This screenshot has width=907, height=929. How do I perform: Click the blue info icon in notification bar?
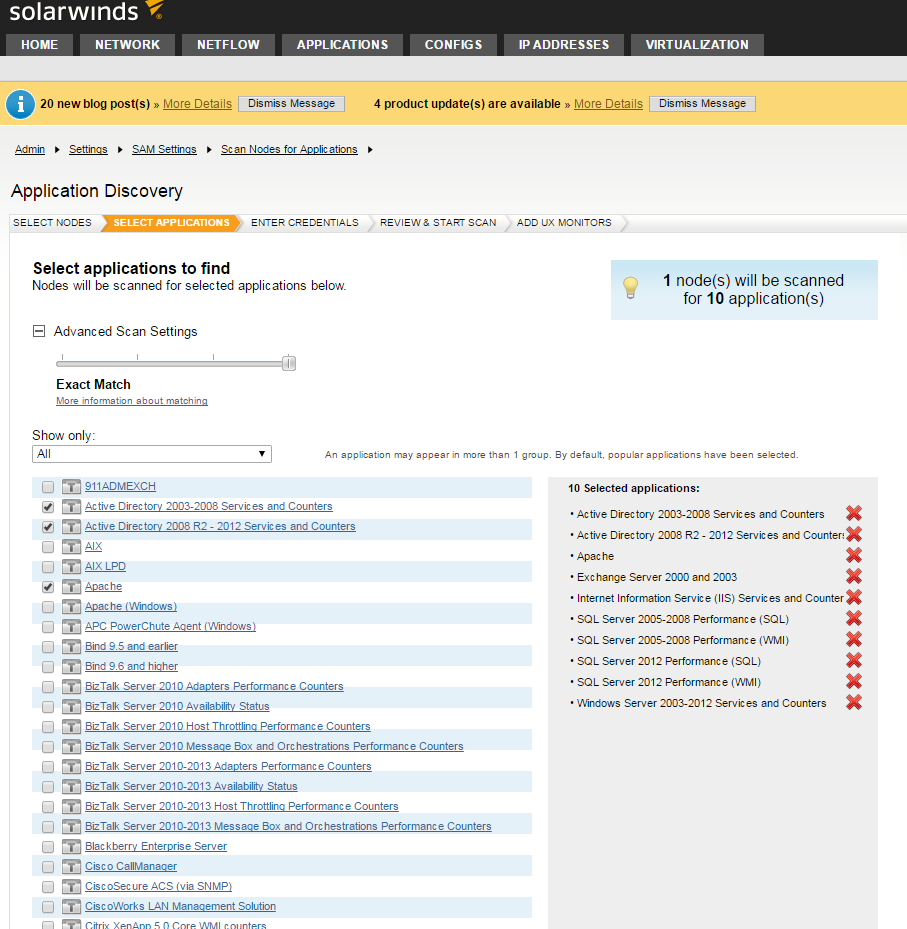20,104
